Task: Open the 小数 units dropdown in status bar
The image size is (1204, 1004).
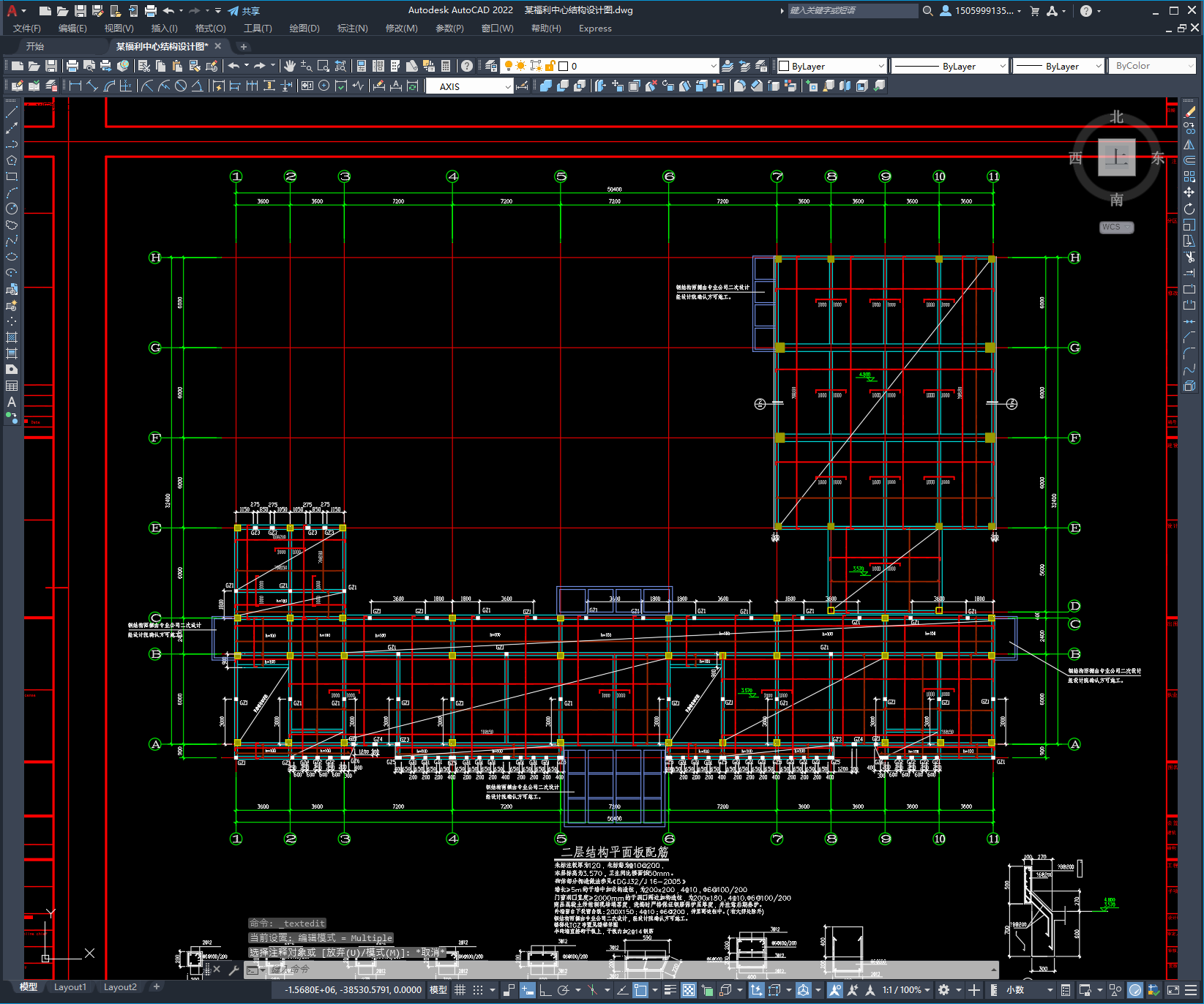Action: point(1029,989)
